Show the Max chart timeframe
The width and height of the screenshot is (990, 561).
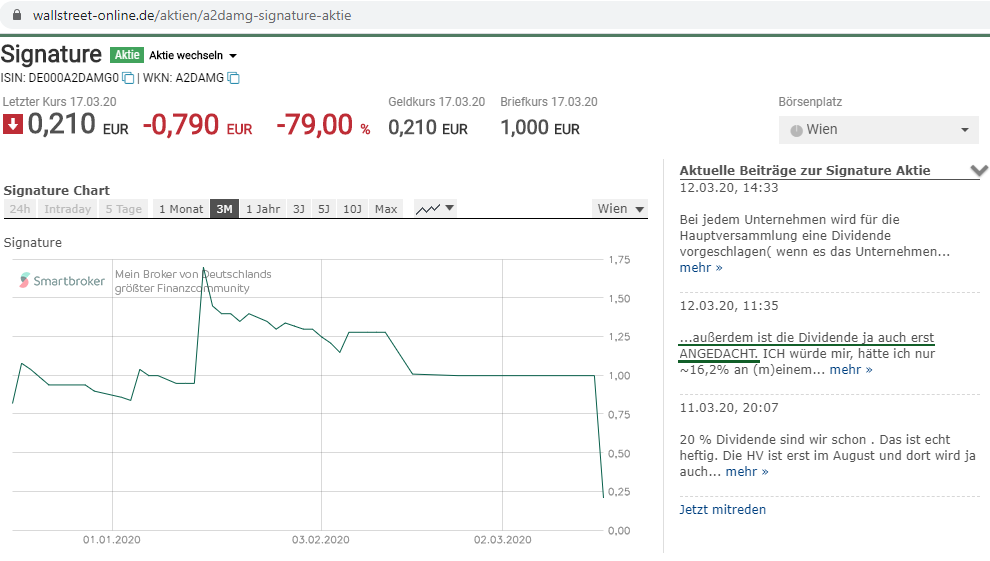click(386, 209)
